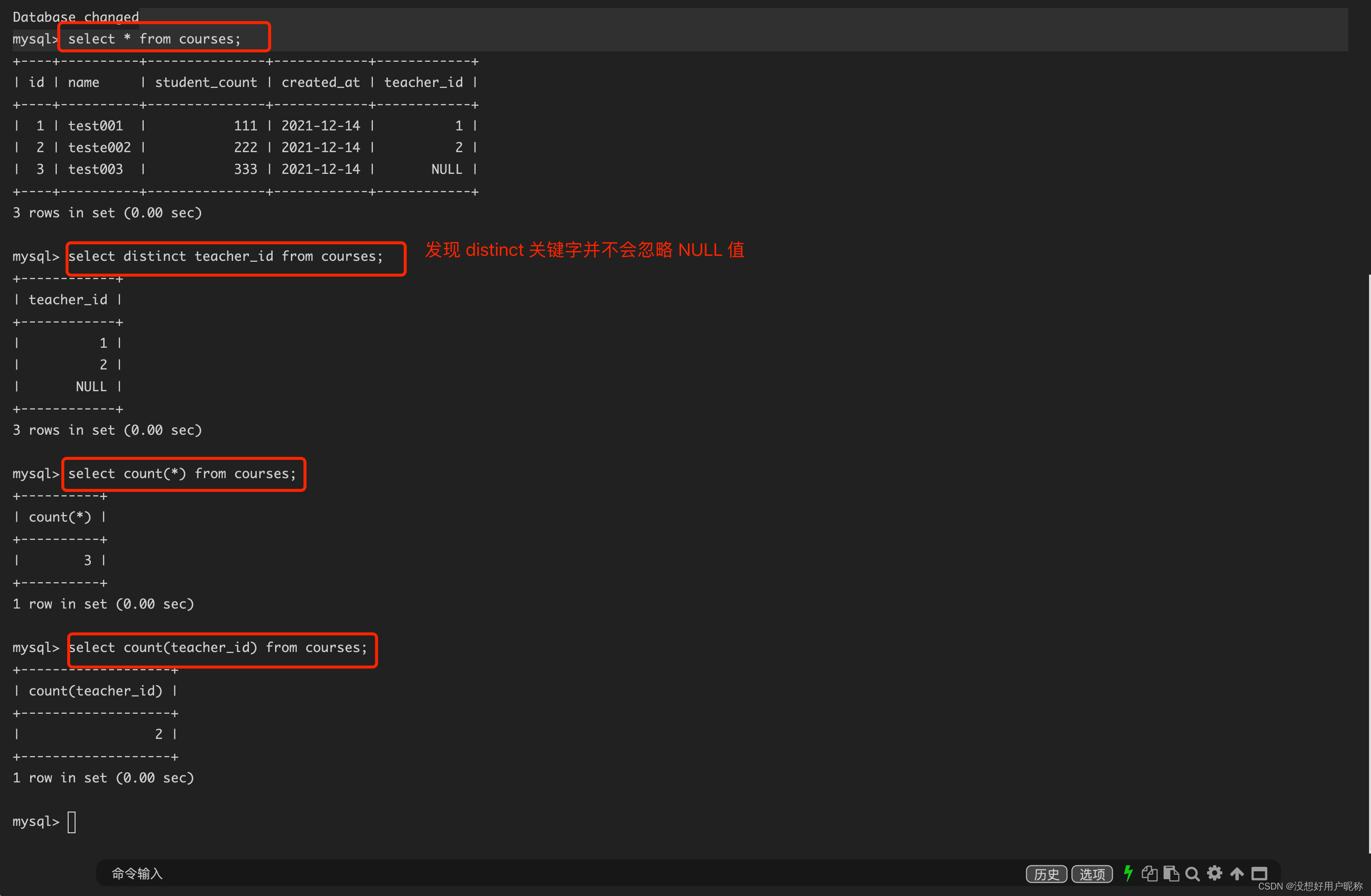This screenshot has height=896, width=1371.
Task: Click the up arrow icon
Action: tap(1237, 874)
